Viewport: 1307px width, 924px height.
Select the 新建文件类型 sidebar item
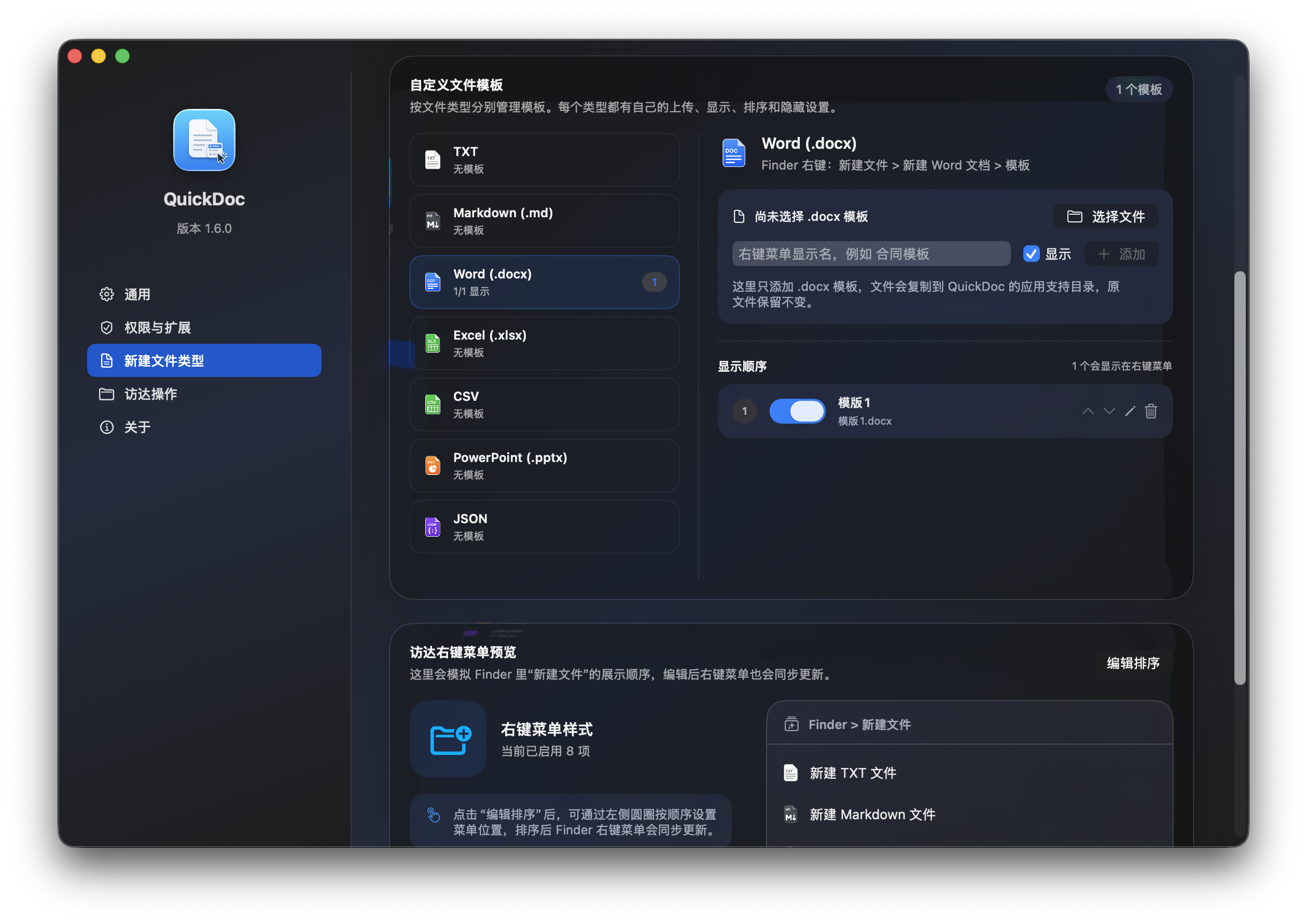204,360
